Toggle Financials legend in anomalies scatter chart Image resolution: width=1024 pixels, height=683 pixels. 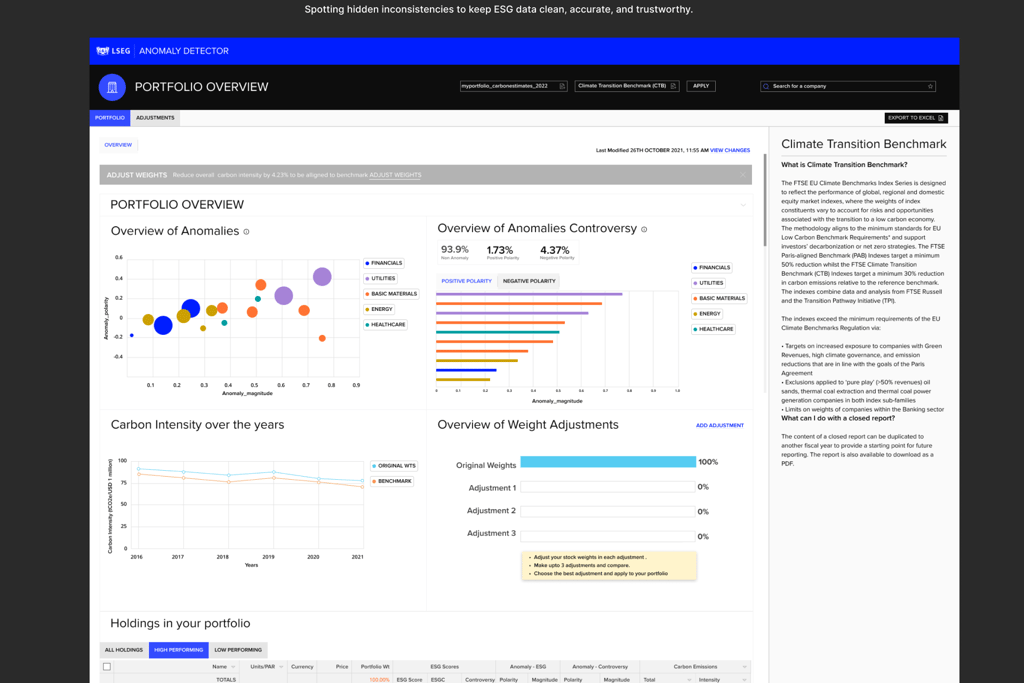384,263
